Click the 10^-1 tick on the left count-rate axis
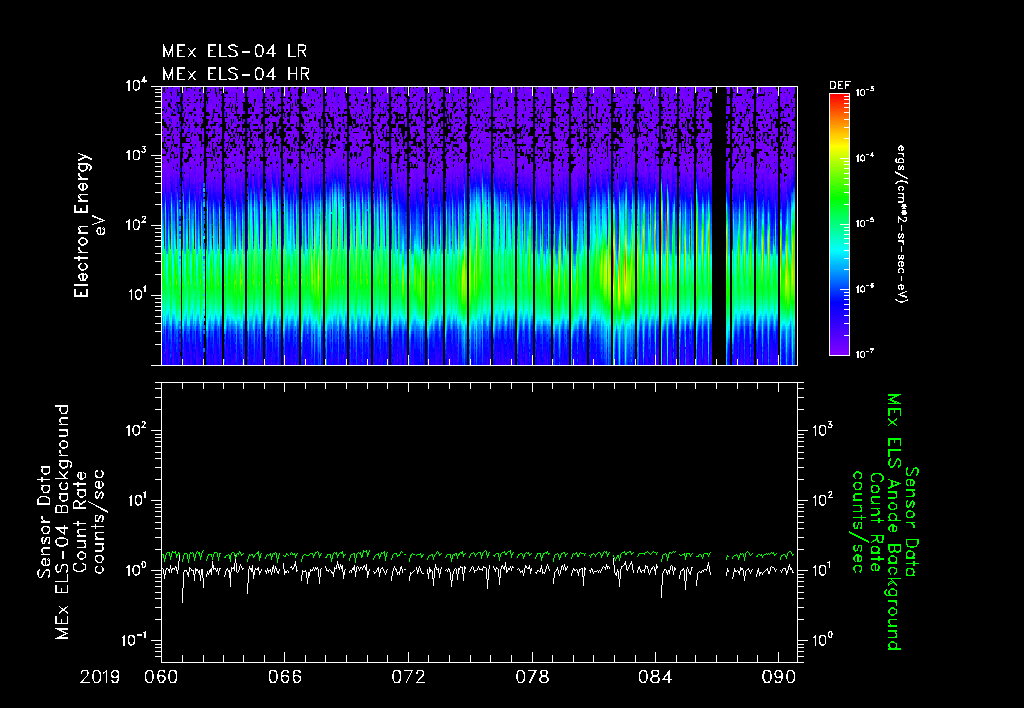Screen dimensions: 1024x708 (135, 640)
